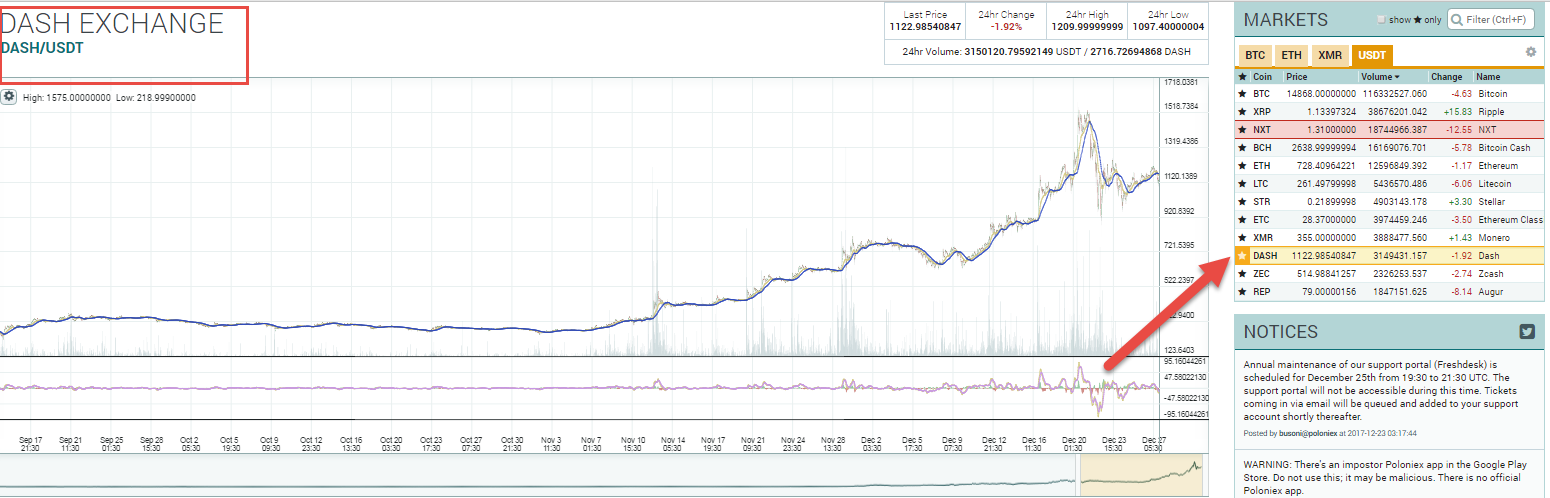Open chart settings gear icon
The width and height of the screenshot is (1550, 498).
[9, 97]
